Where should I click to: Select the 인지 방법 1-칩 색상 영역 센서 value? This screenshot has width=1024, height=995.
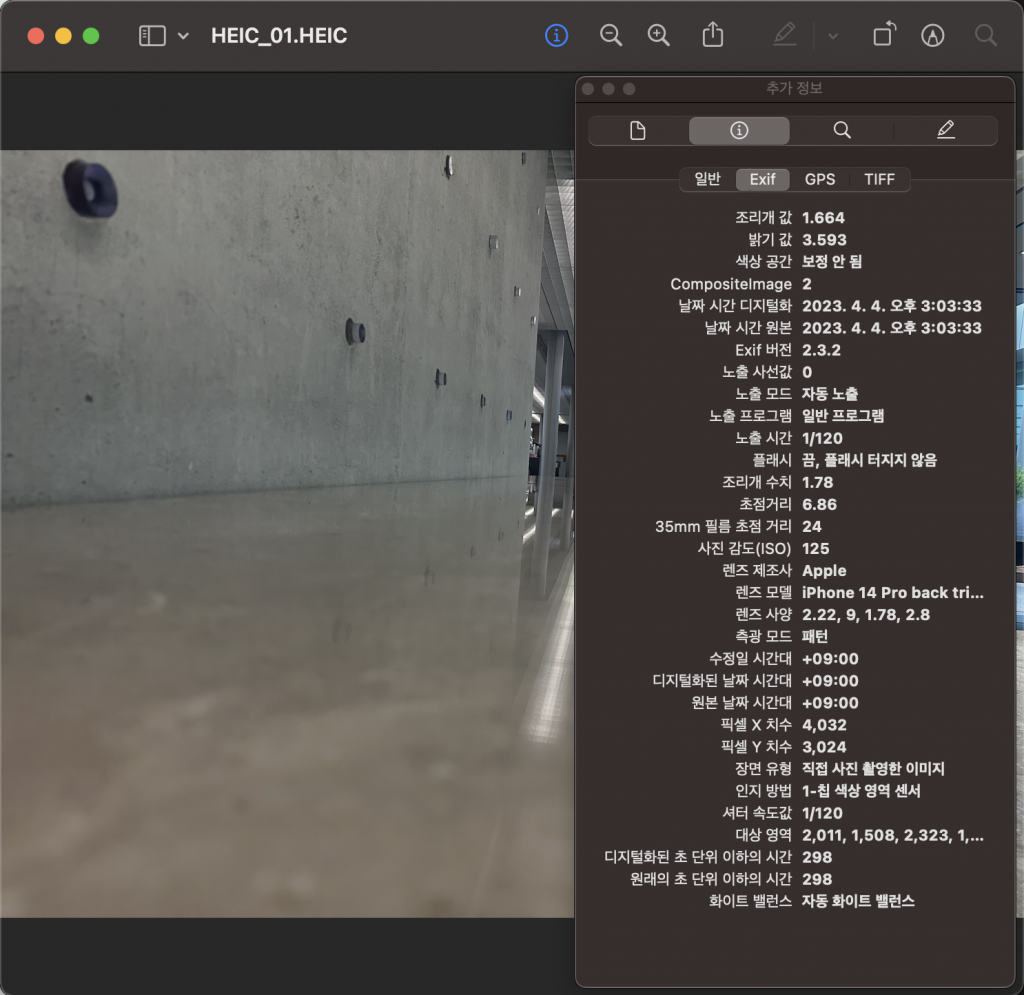[x=861, y=791]
